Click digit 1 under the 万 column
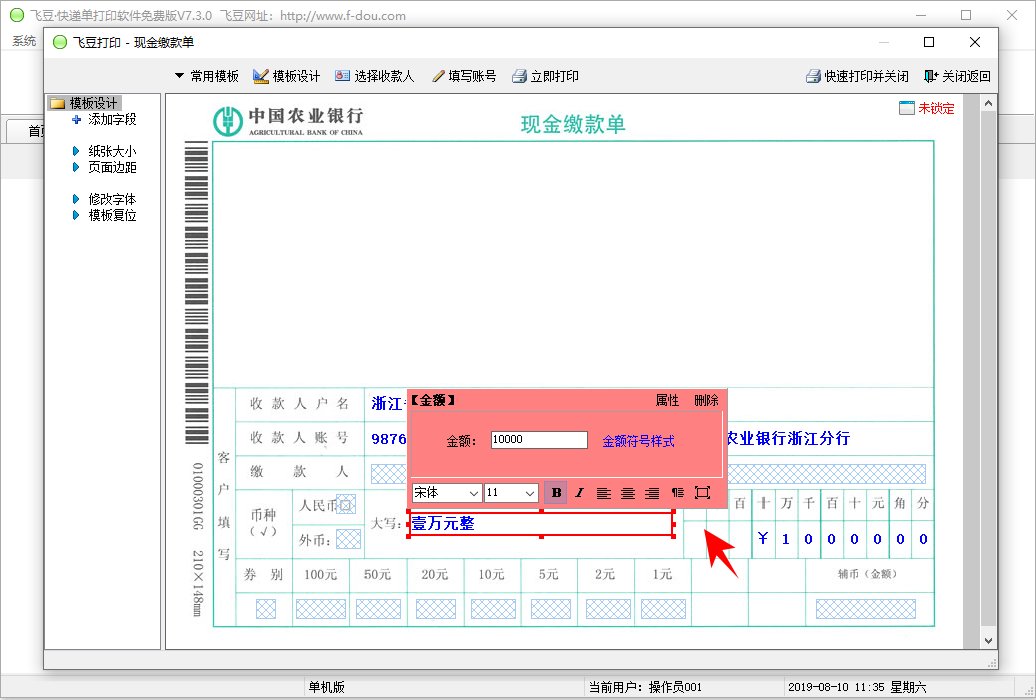 786,539
